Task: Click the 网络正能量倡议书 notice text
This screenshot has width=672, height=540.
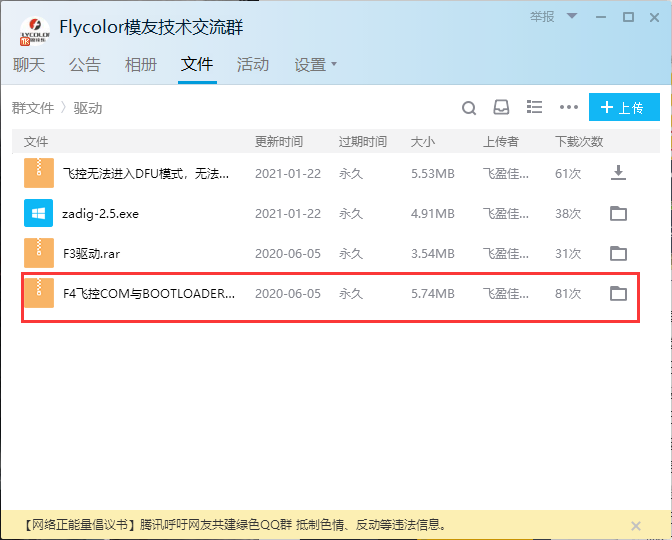Action: [236, 524]
